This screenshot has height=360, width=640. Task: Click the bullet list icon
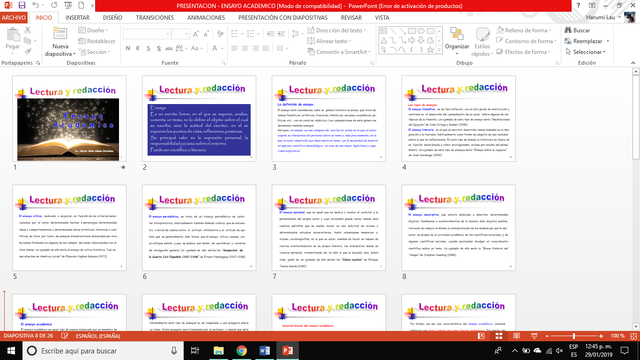tap(234, 33)
